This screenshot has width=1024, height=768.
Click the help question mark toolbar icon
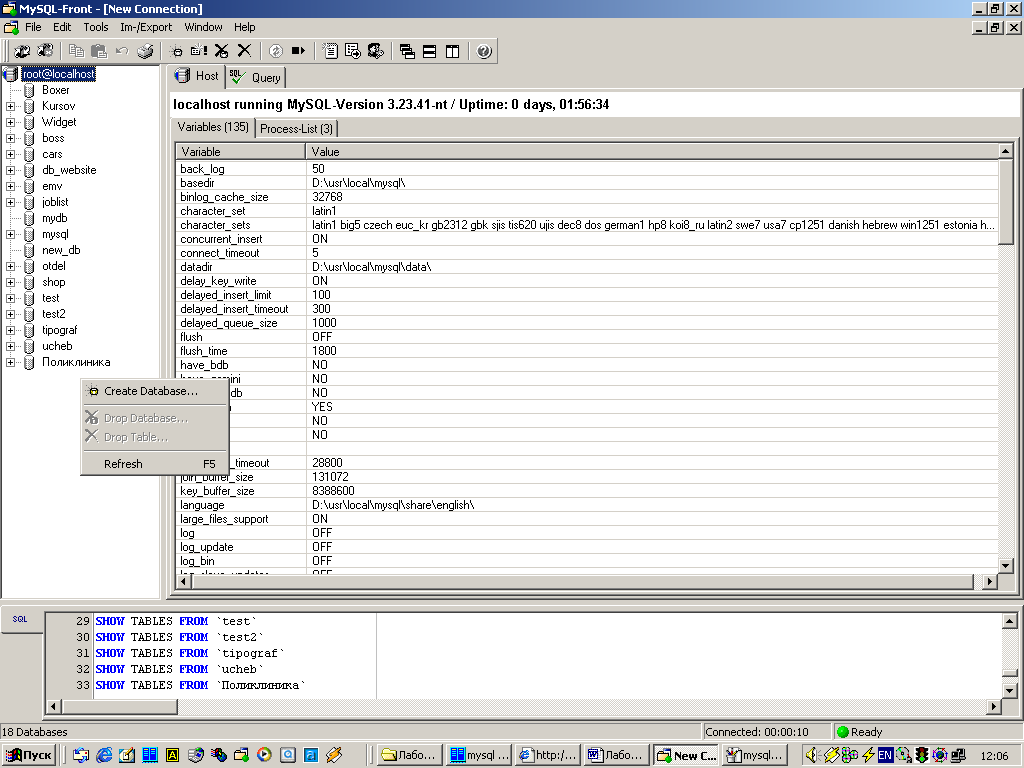coord(484,51)
